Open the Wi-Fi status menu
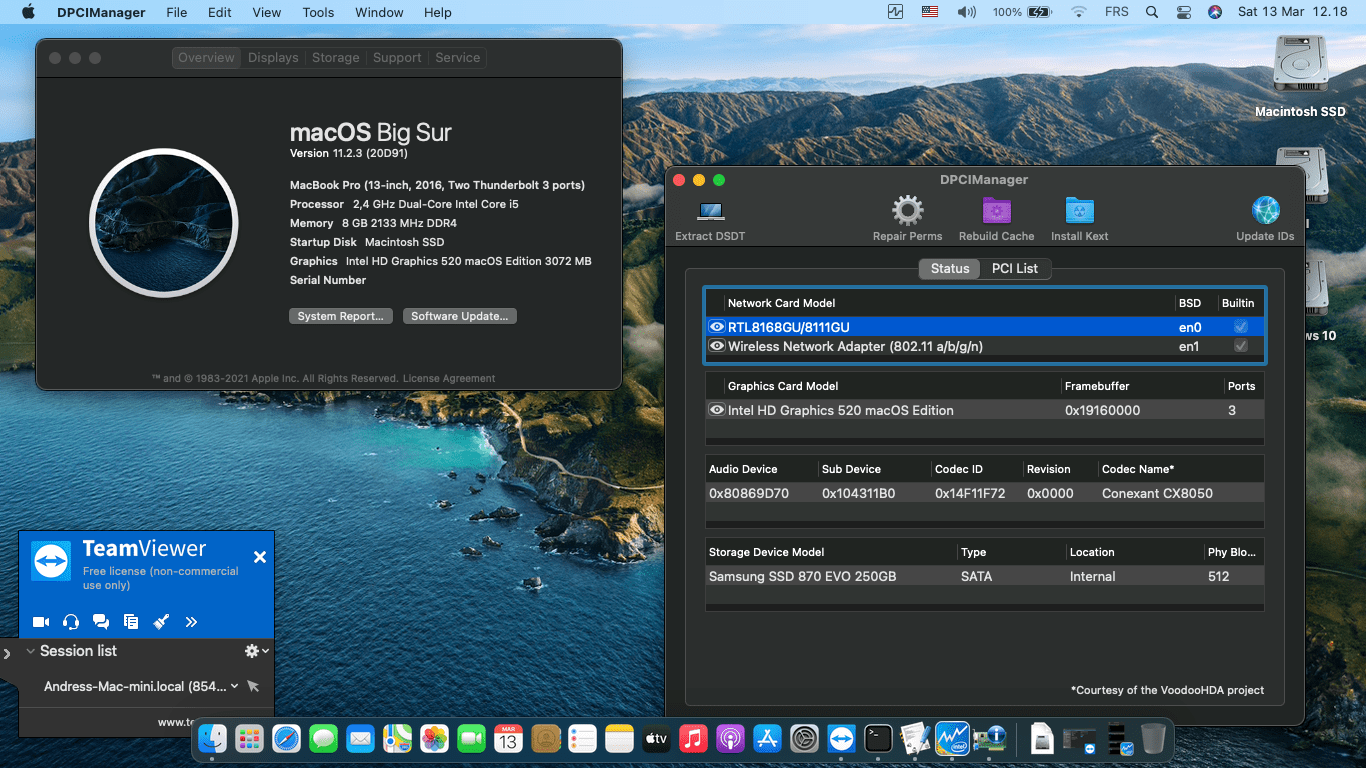The width and height of the screenshot is (1366, 768). point(1078,12)
